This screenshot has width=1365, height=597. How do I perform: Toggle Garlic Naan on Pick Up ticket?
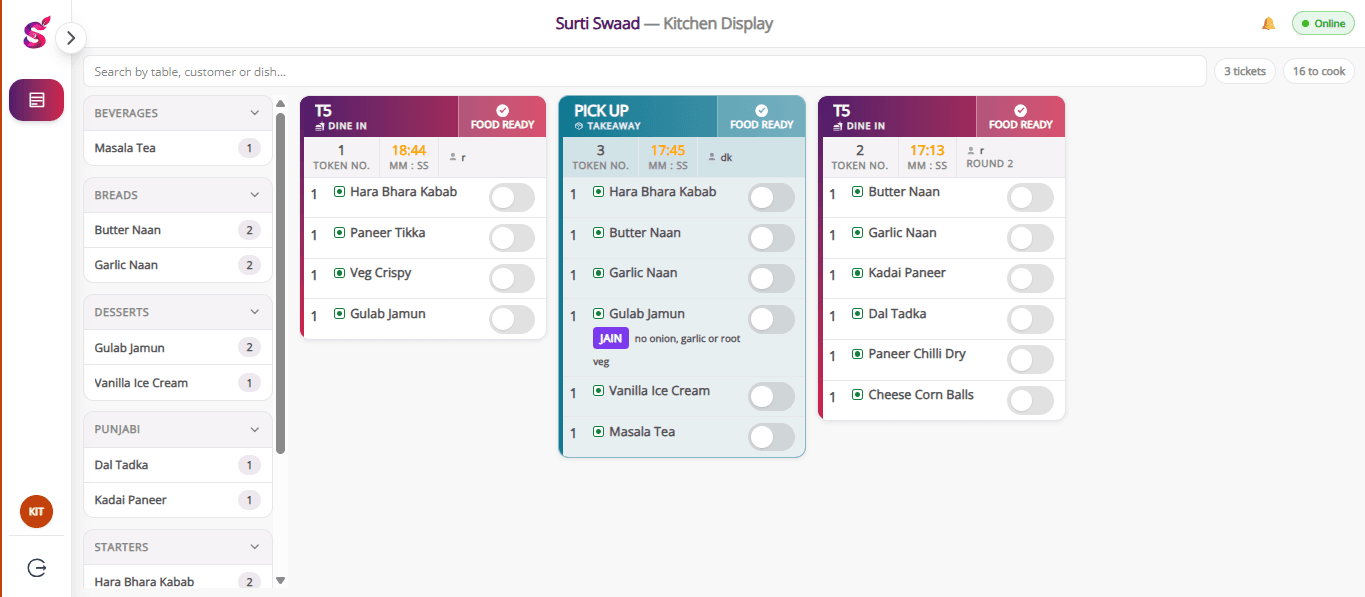[771, 279]
